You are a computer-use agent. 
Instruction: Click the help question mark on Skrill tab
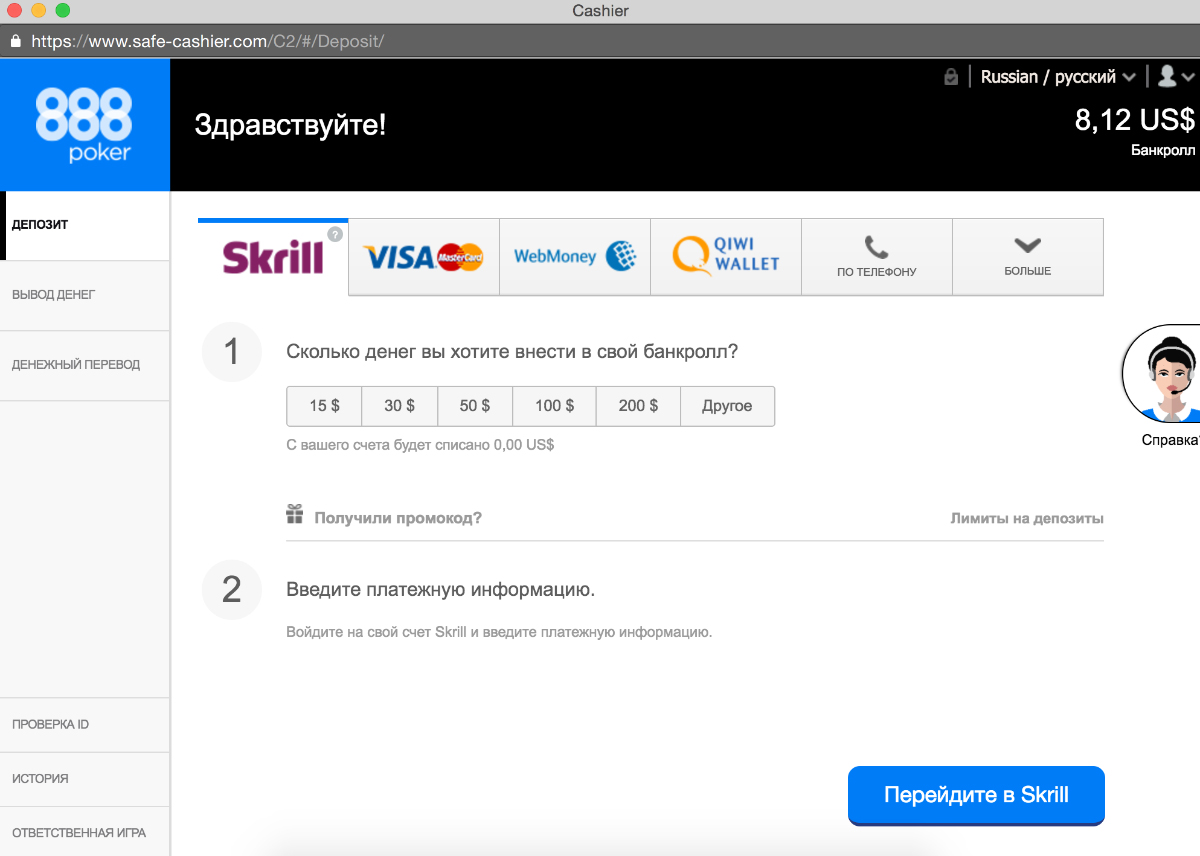(x=335, y=234)
